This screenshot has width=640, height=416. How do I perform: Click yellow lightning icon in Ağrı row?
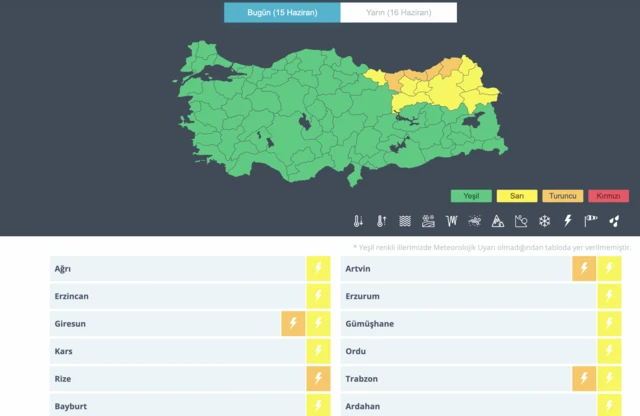pos(318,269)
